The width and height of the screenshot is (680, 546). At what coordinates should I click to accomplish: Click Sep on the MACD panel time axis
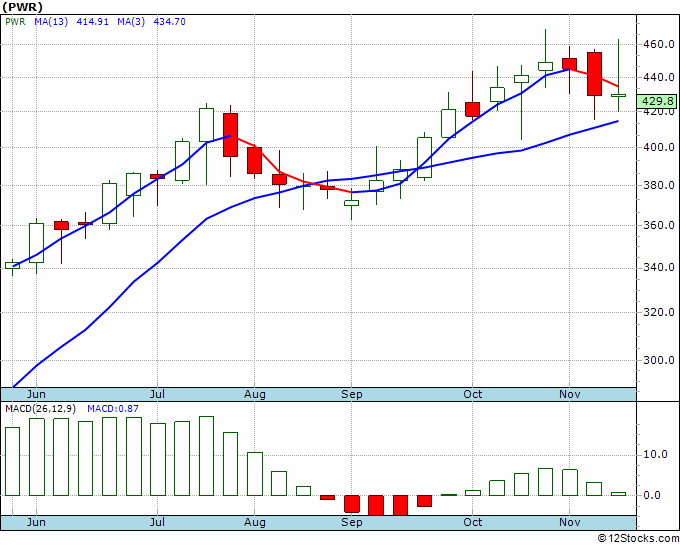[352, 523]
